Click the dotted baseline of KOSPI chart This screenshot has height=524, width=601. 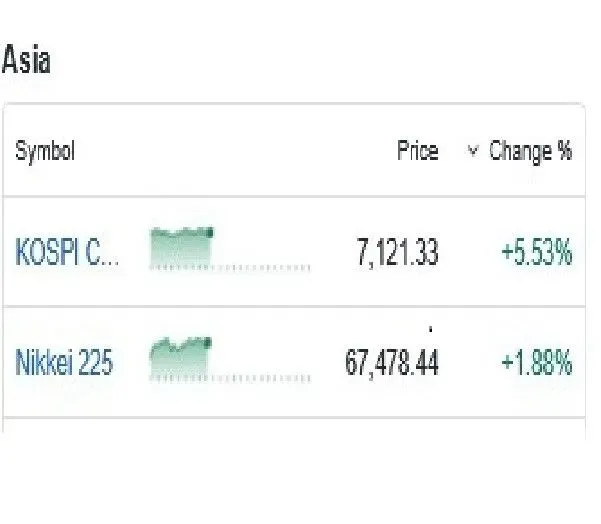(230, 268)
